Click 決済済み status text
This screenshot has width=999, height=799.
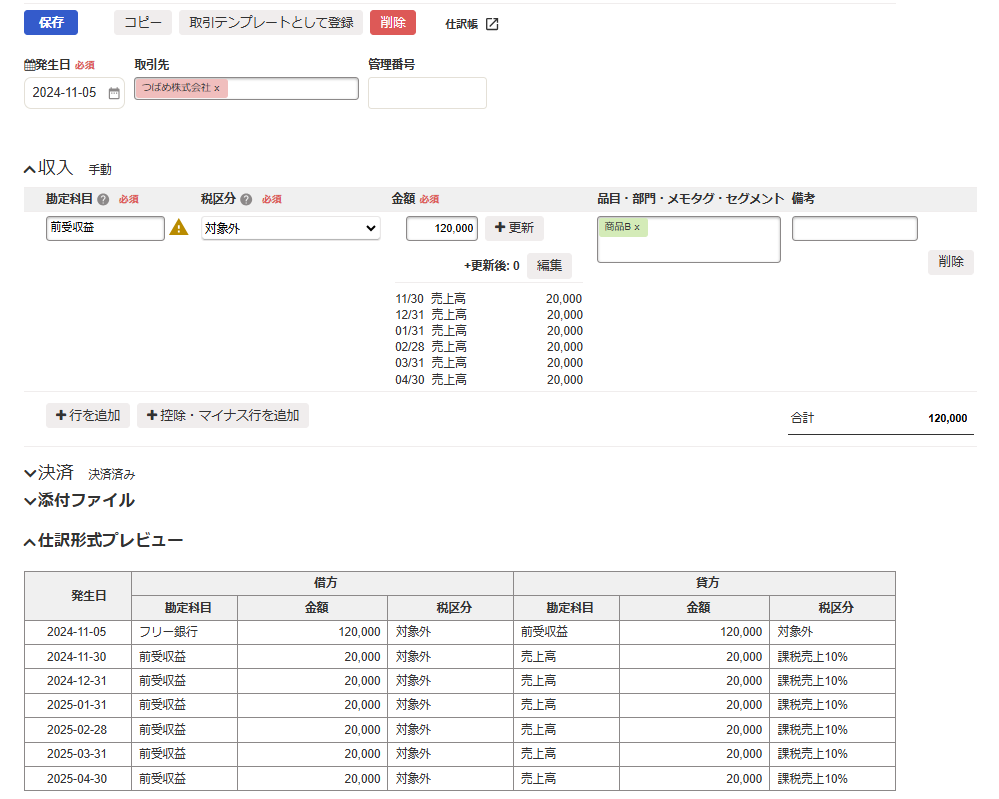click(x=111, y=475)
